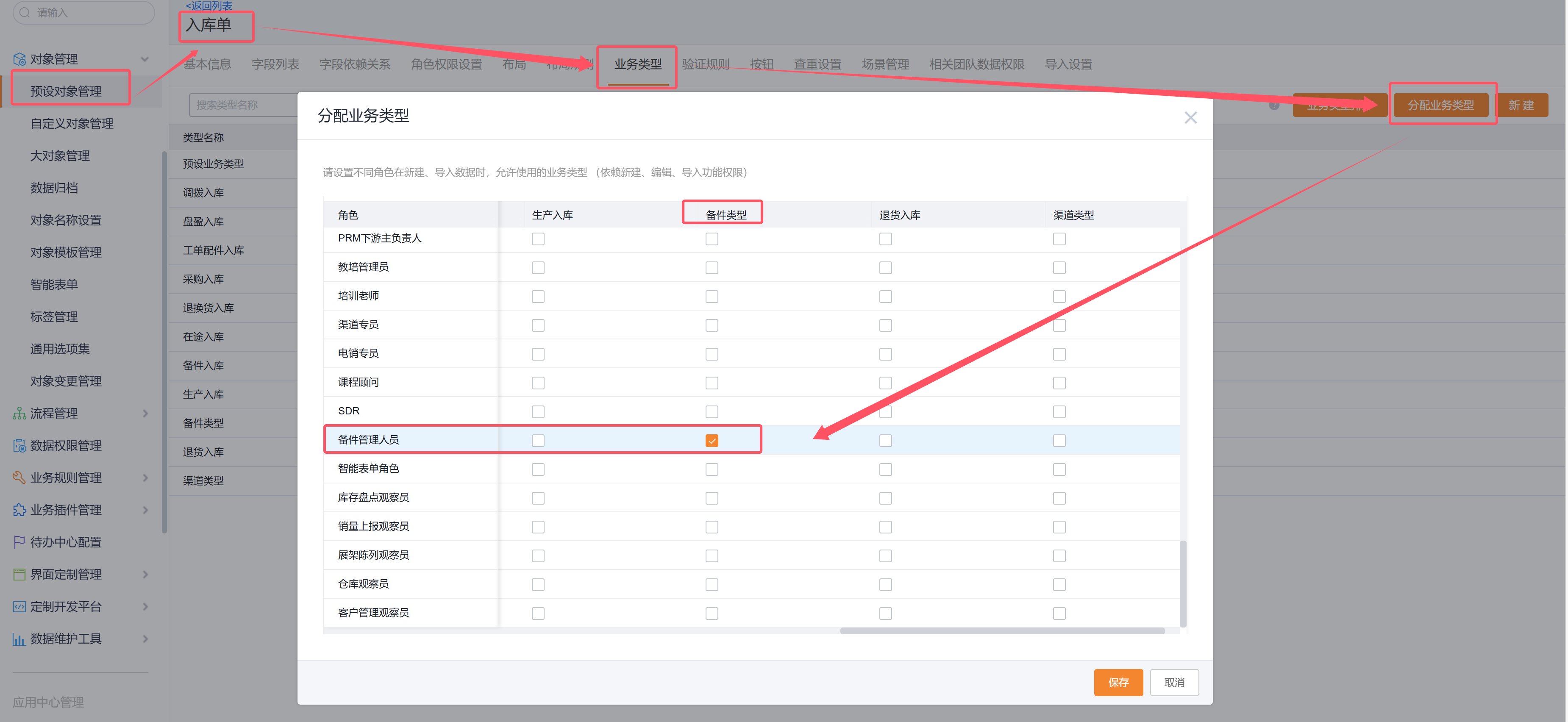1568x722 pixels.
Task: Check 退货入库 for 教培管理员
Action: (x=885, y=268)
